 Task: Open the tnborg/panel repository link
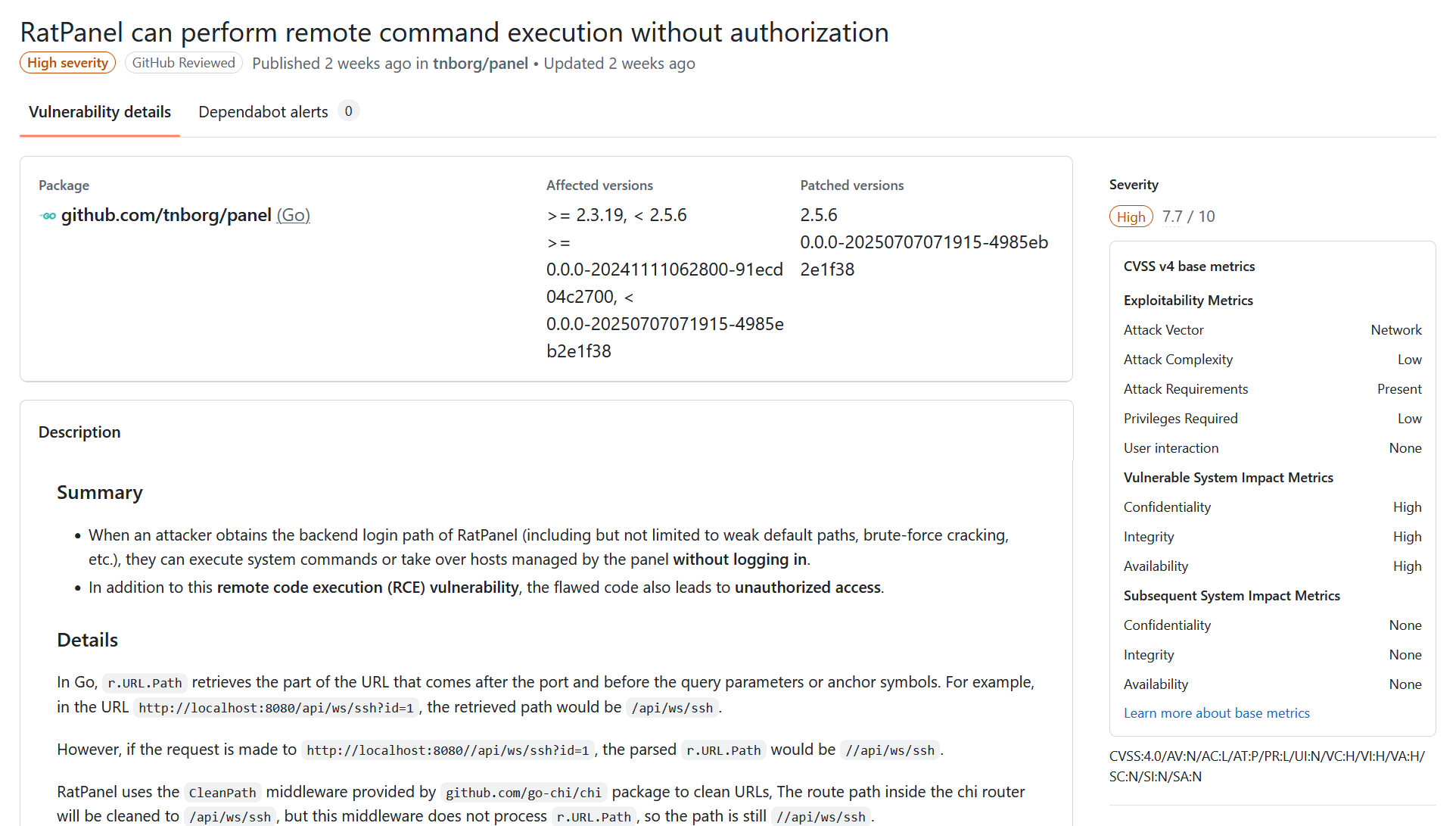[480, 64]
